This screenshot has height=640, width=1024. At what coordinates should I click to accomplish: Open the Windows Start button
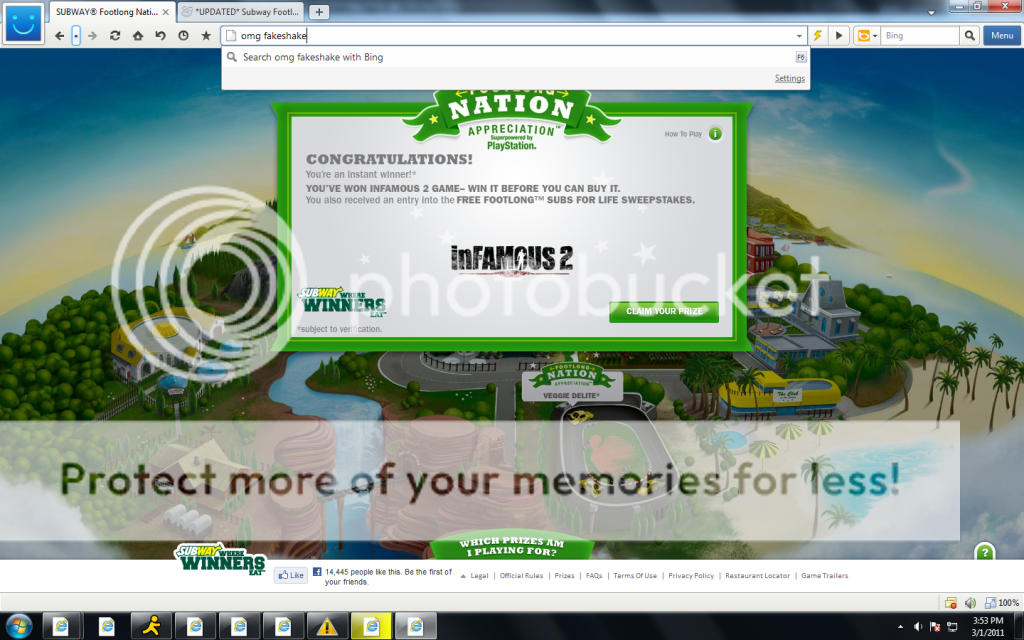[x=19, y=627]
